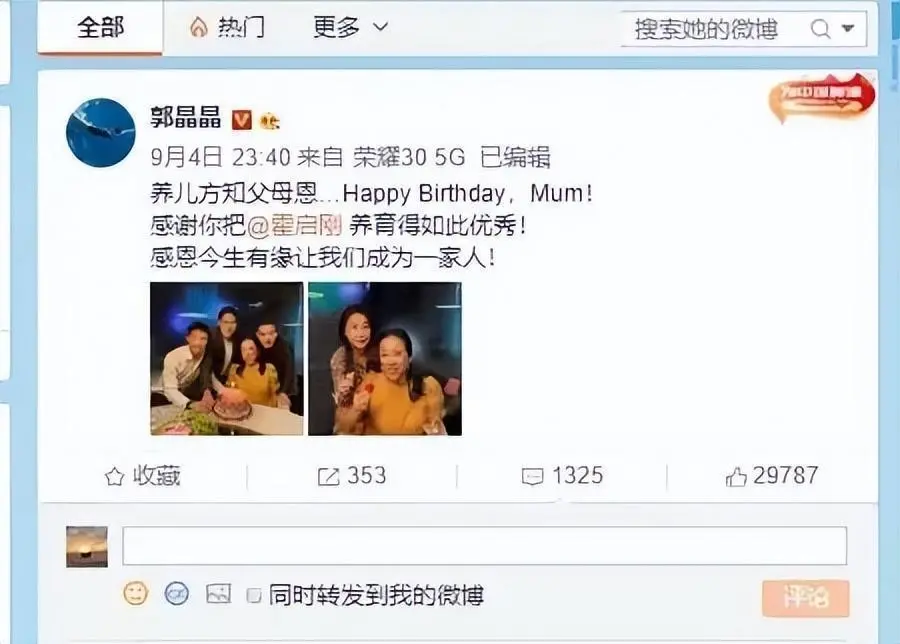The width and height of the screenshot is (900, 644).
Task: Tick the 同时转发到我的微博 checkbox
Action: coord(254,595)
